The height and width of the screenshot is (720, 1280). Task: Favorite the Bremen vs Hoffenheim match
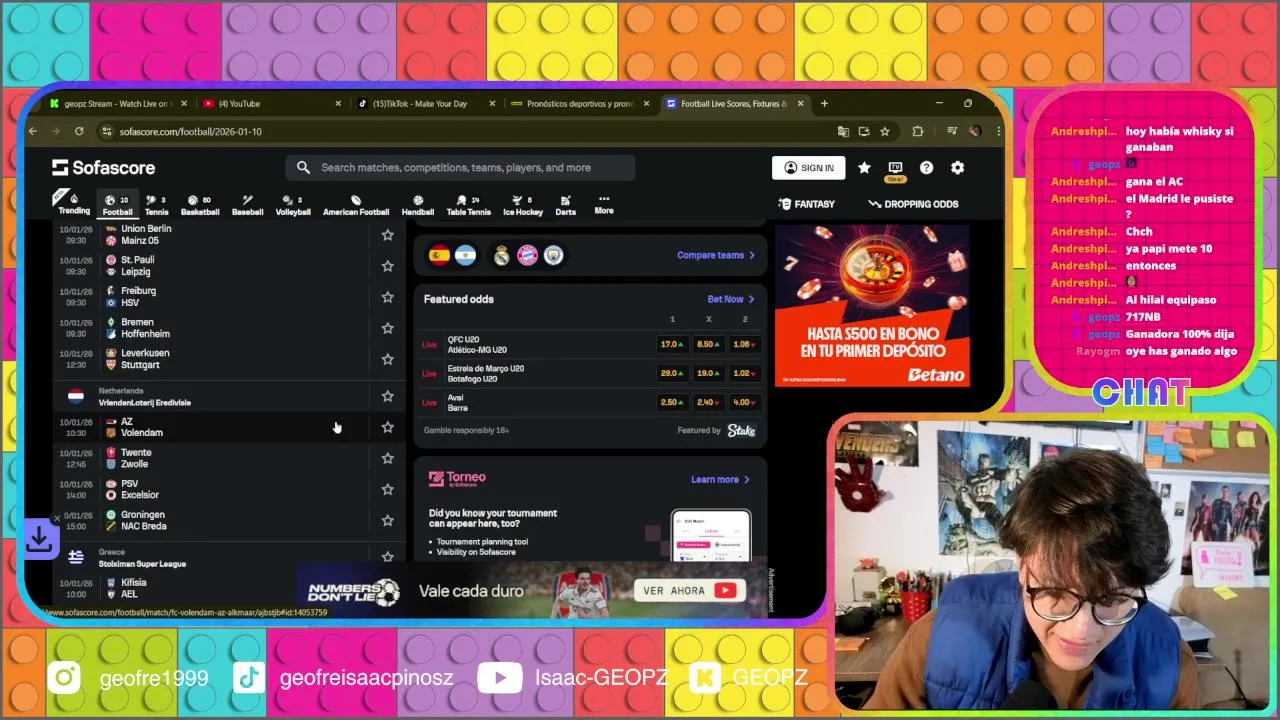point(387,328)
